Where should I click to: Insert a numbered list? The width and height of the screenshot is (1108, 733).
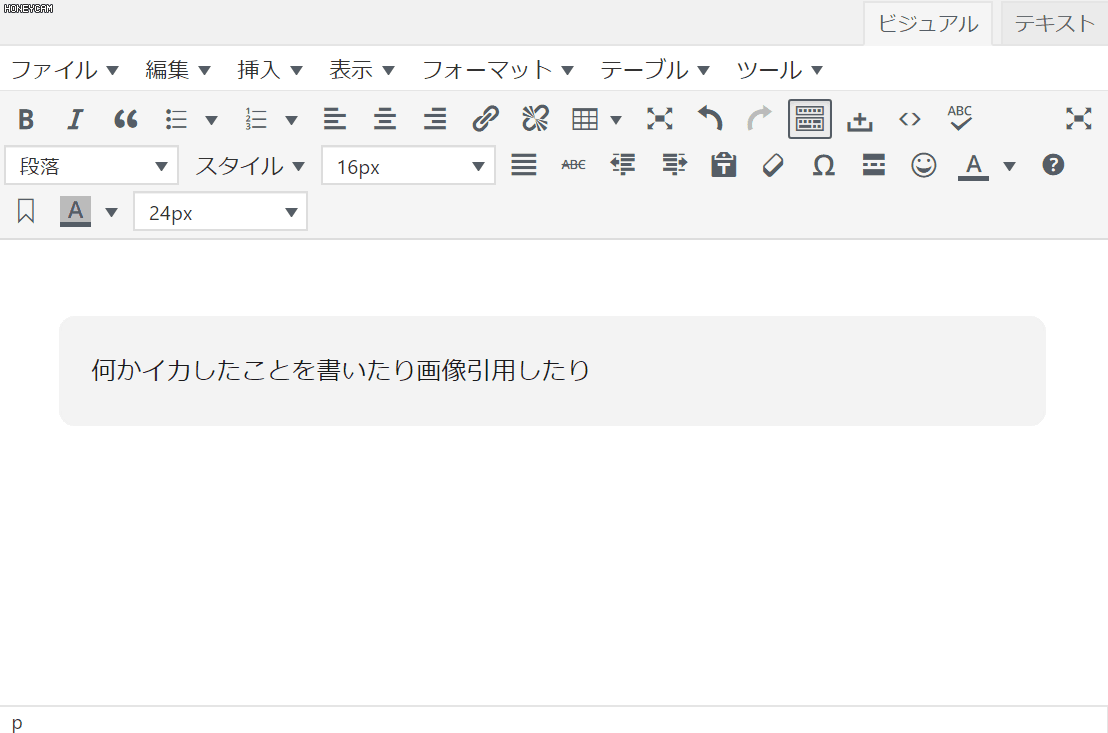[x=256, y=119]
